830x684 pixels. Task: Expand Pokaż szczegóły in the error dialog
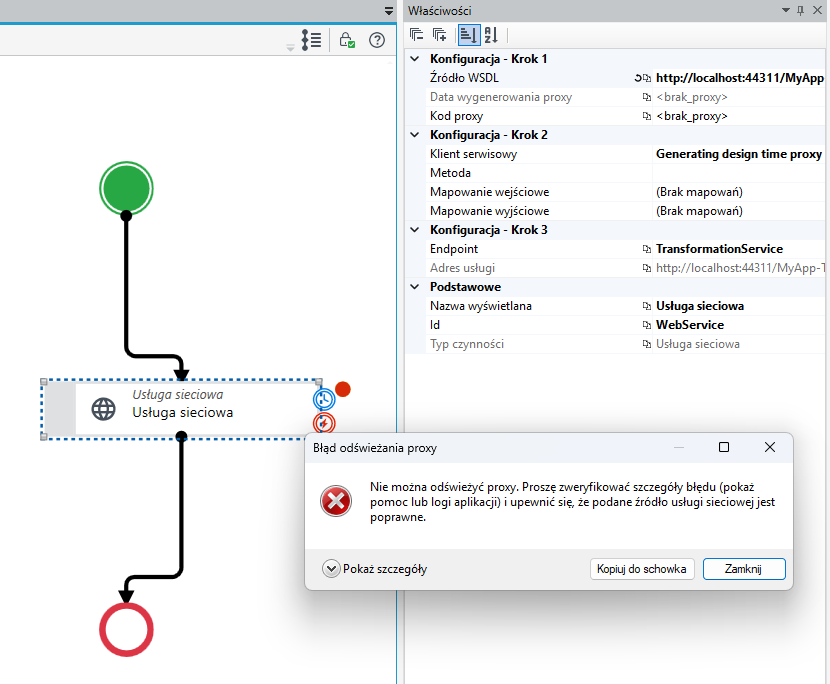(x=331, y=569)
